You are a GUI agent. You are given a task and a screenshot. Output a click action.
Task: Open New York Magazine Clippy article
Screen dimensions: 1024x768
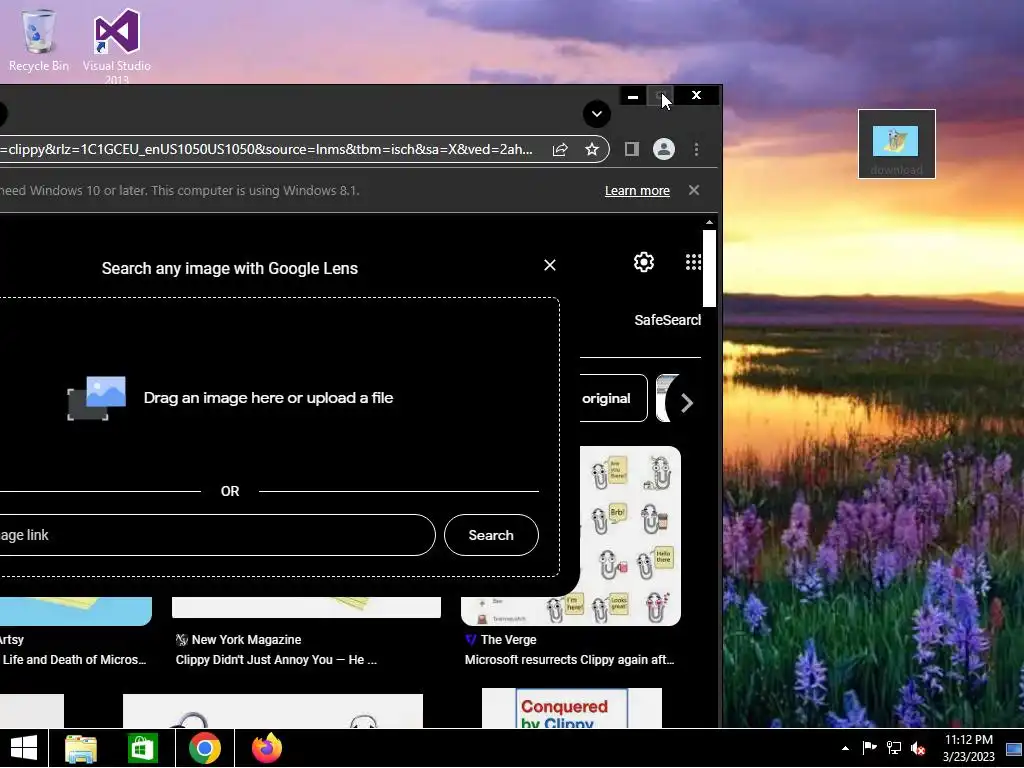[x=276, y=660]
